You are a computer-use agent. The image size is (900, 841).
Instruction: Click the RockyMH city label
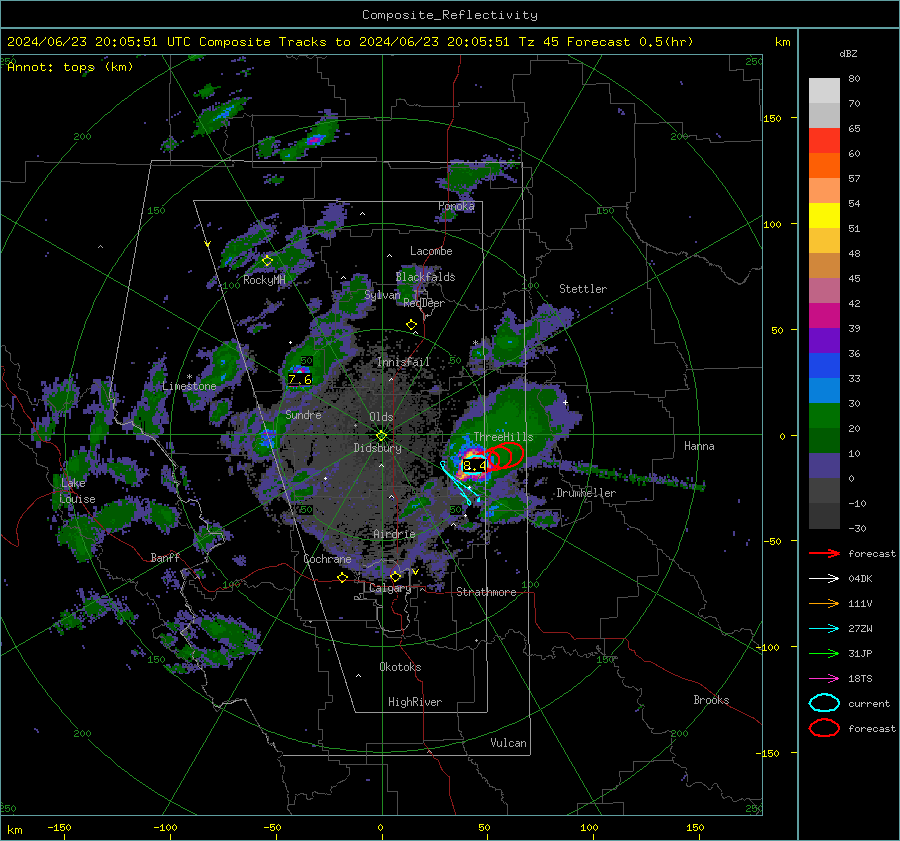264,280
